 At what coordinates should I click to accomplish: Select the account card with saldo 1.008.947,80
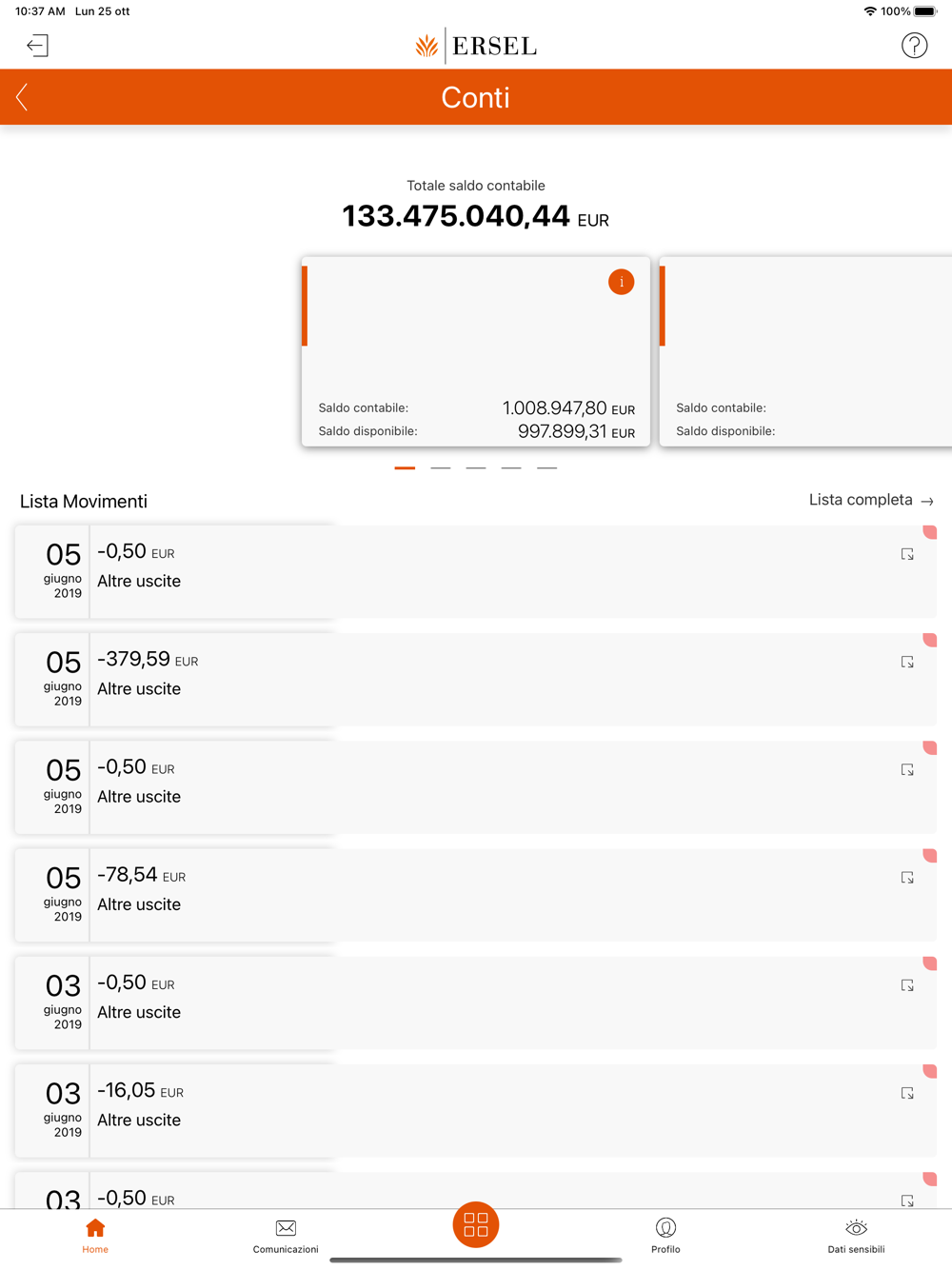click(x=476, y=351)
